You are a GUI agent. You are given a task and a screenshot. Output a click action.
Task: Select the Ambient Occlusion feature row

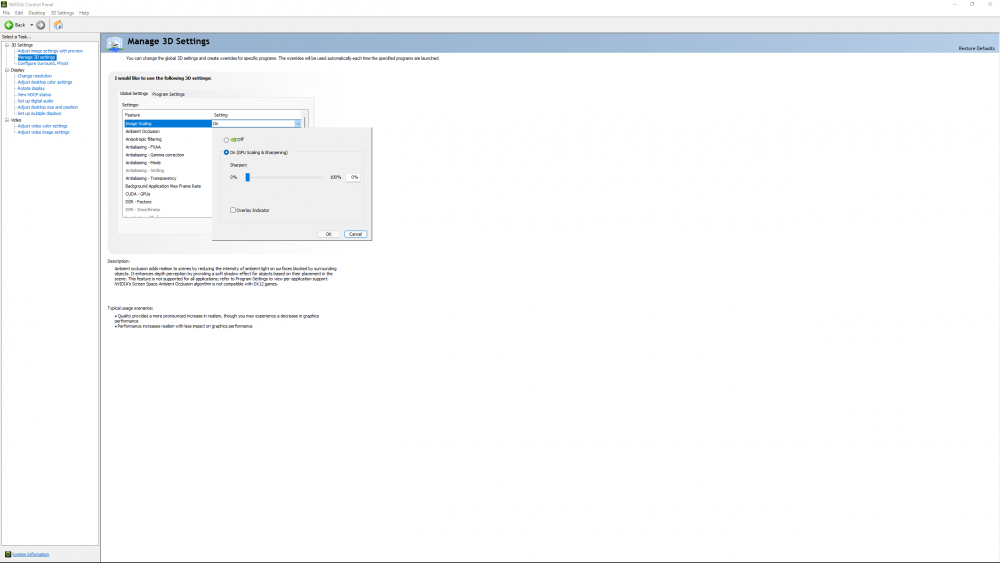[168, 131]
